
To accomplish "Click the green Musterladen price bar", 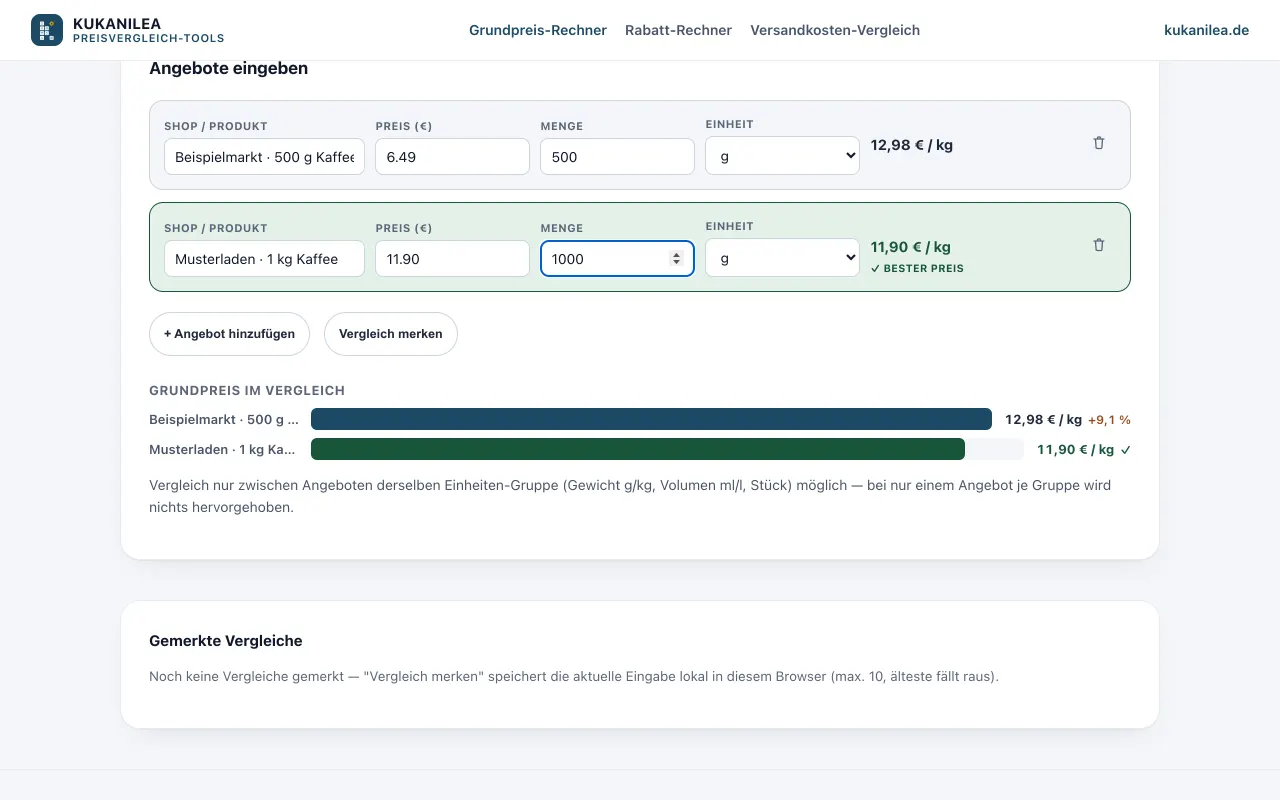I will coord(638,450).
